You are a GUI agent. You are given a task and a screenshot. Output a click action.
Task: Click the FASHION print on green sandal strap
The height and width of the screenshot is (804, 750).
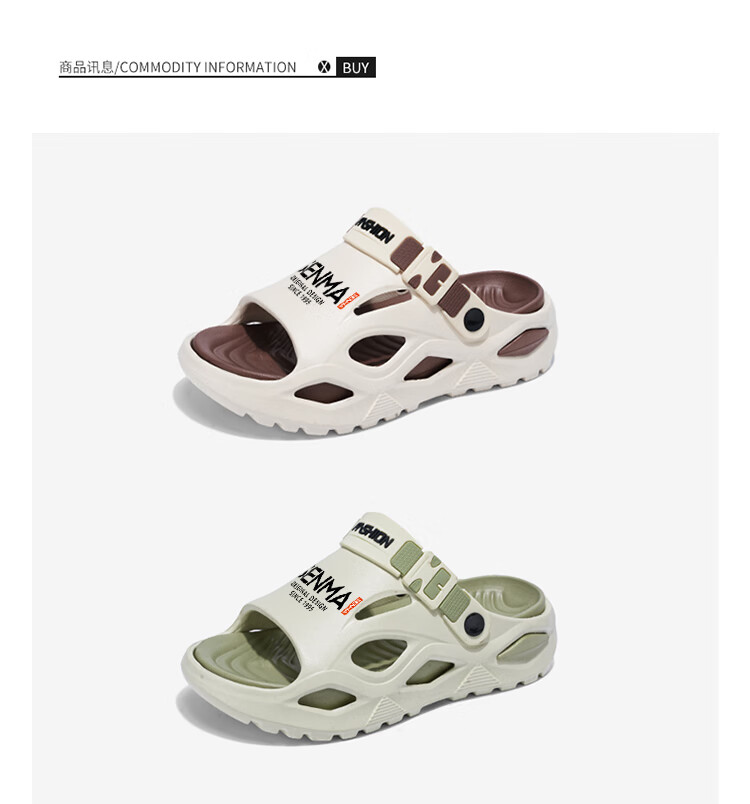pos(374,535)
